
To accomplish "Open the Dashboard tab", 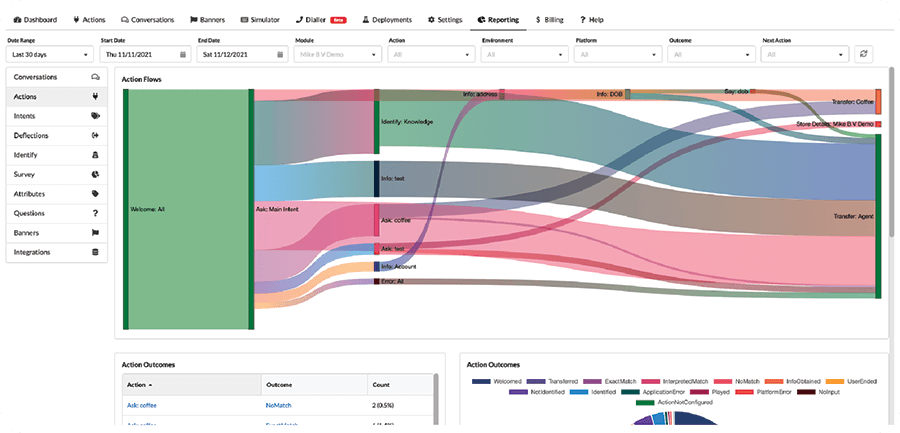I will pyautogui.click(x=35, y=20).
